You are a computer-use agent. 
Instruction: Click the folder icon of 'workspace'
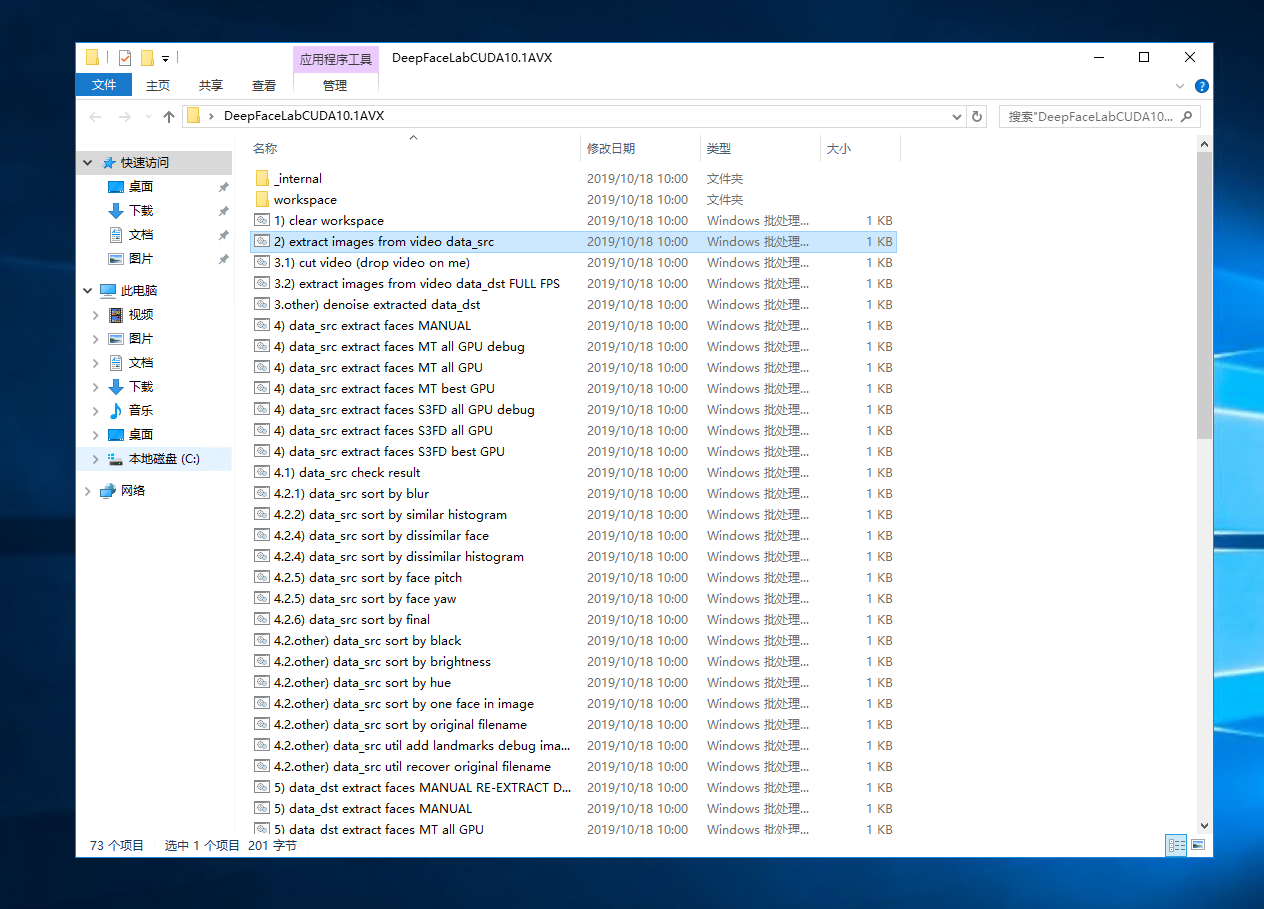pyautogui.click(x=262, y=199)
